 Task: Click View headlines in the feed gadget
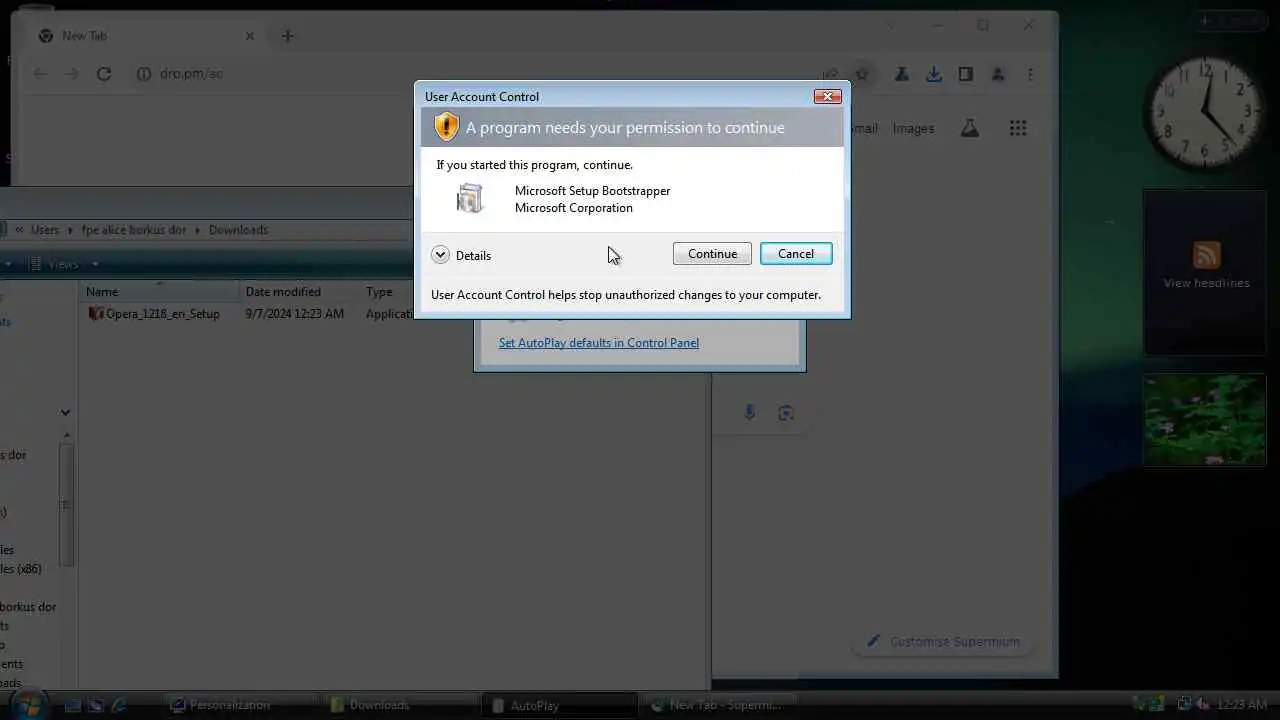[1206, 283]
